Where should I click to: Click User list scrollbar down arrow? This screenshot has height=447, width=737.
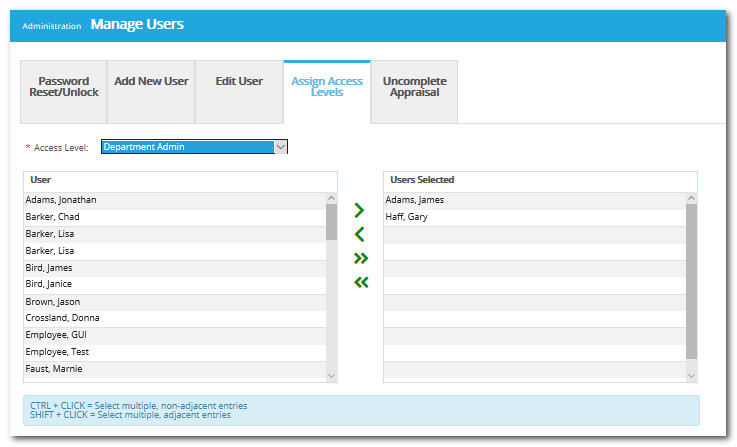(331, 374)
